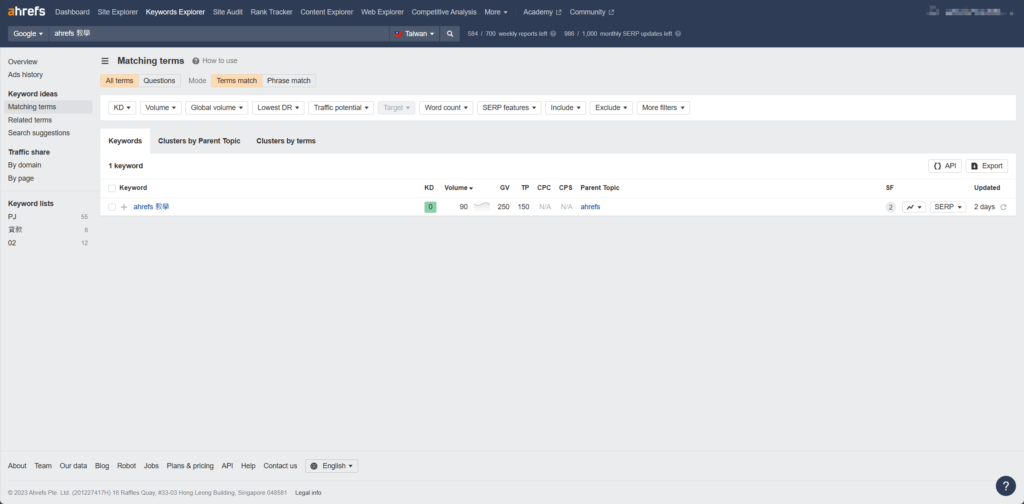The height and width of the screenshot is (504, 1024).
Task: Open Traffic share By domain
Action: coord(24,165)
